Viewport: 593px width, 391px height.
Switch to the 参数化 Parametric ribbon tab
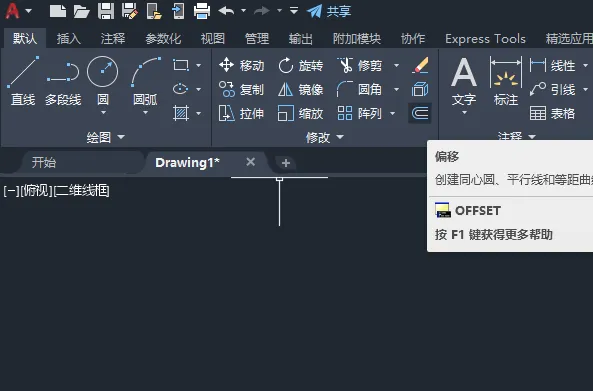[x=163, y=39]
